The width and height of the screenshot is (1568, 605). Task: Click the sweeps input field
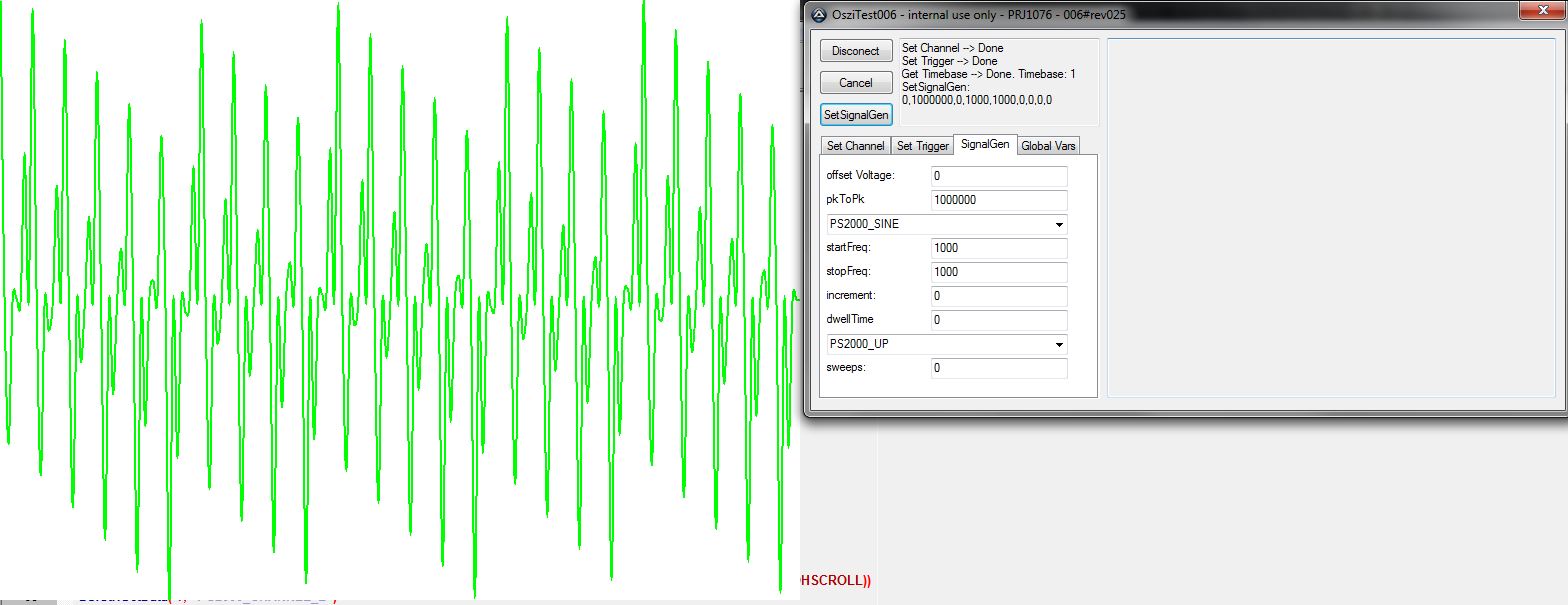998,368
